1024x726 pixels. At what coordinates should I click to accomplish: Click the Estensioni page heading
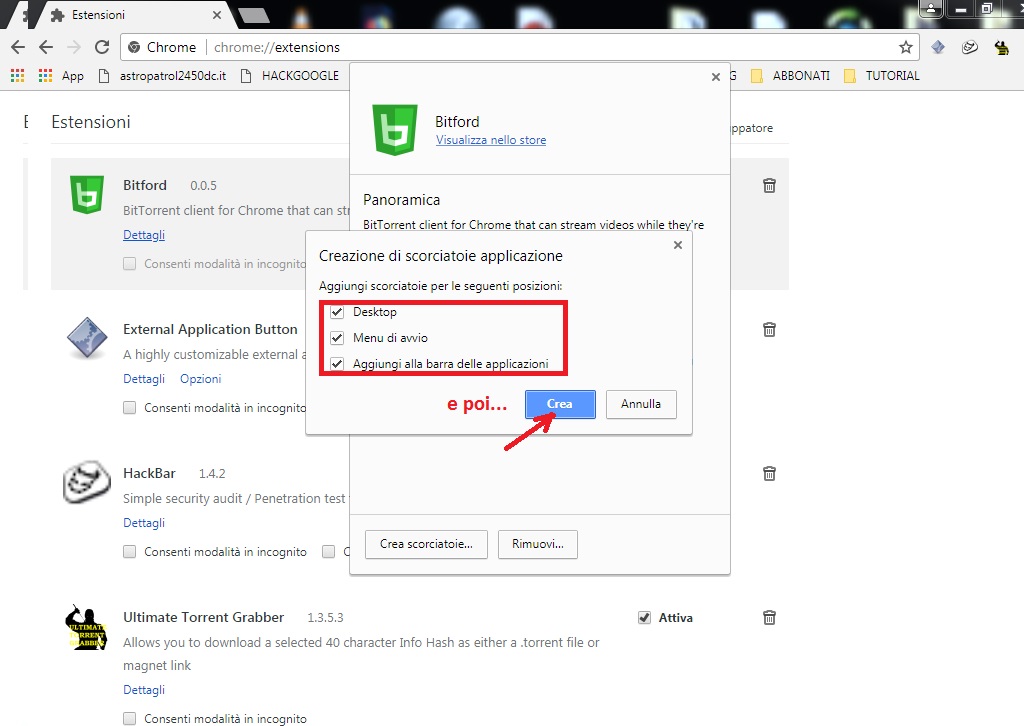pyautogui.click(x=91, y=122)
